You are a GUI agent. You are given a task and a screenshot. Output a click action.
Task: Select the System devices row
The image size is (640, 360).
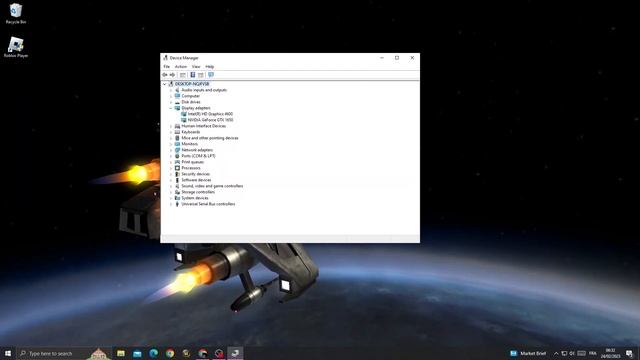click(x=195, y=198)
